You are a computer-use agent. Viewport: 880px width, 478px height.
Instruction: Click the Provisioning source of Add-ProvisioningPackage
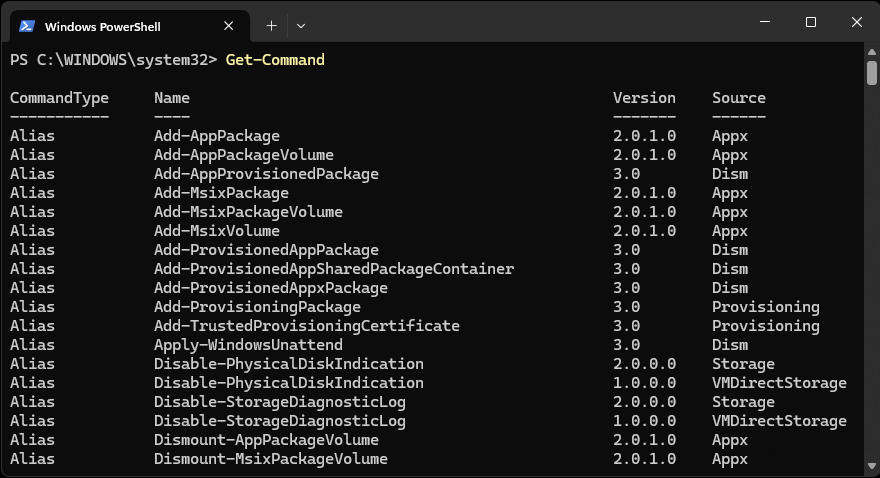[x=766, y=307]
